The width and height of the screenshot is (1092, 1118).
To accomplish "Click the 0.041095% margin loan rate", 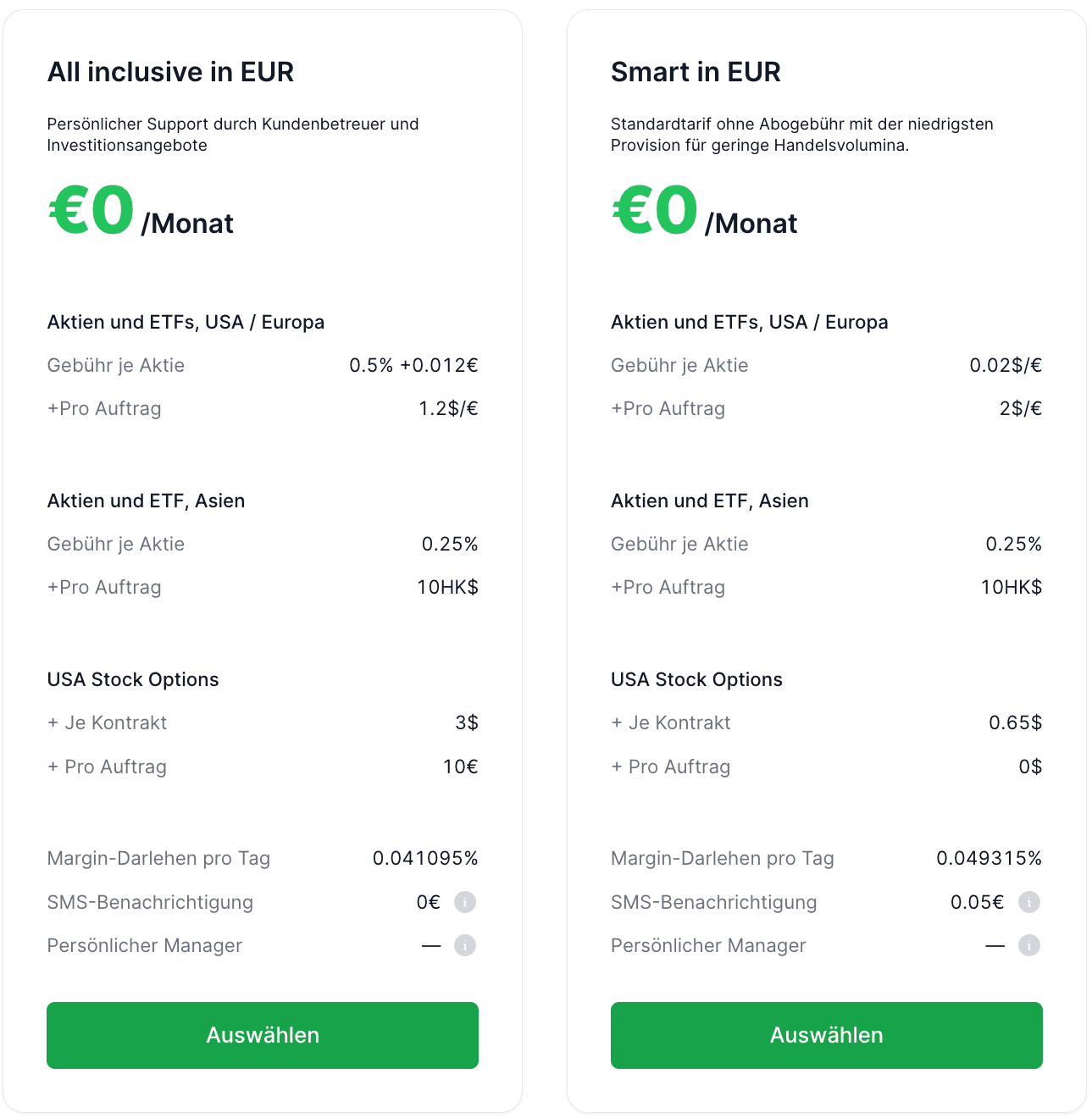I will 425,858.
